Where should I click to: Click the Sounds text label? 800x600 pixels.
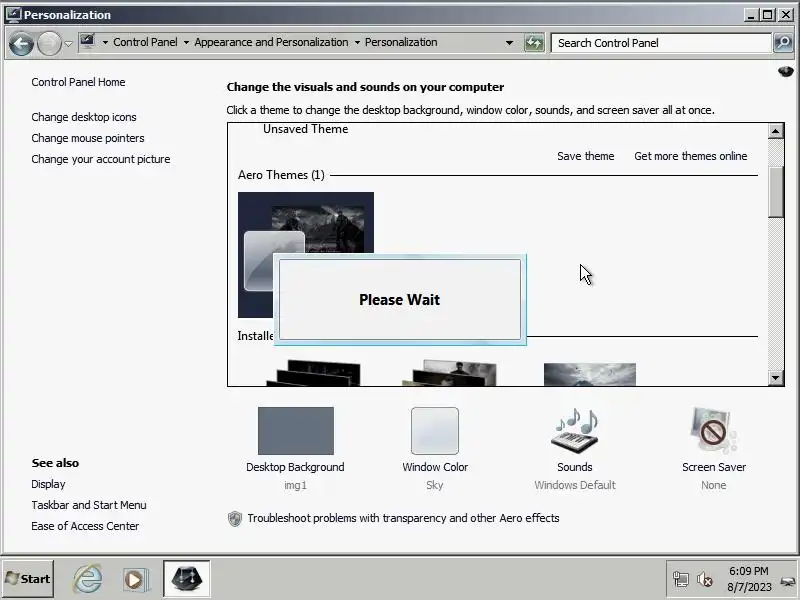point(575,467)
